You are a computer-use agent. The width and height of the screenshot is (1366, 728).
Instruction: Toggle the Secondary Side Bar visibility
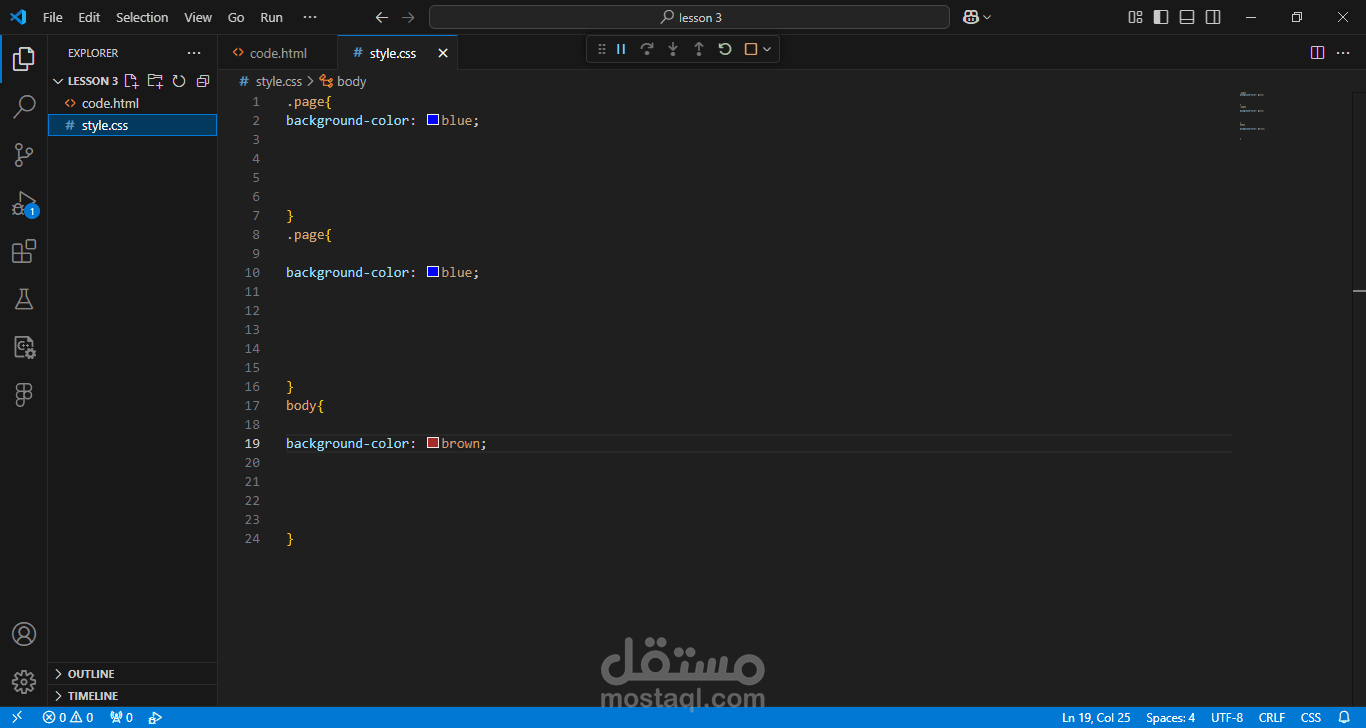pos(1213,17)
